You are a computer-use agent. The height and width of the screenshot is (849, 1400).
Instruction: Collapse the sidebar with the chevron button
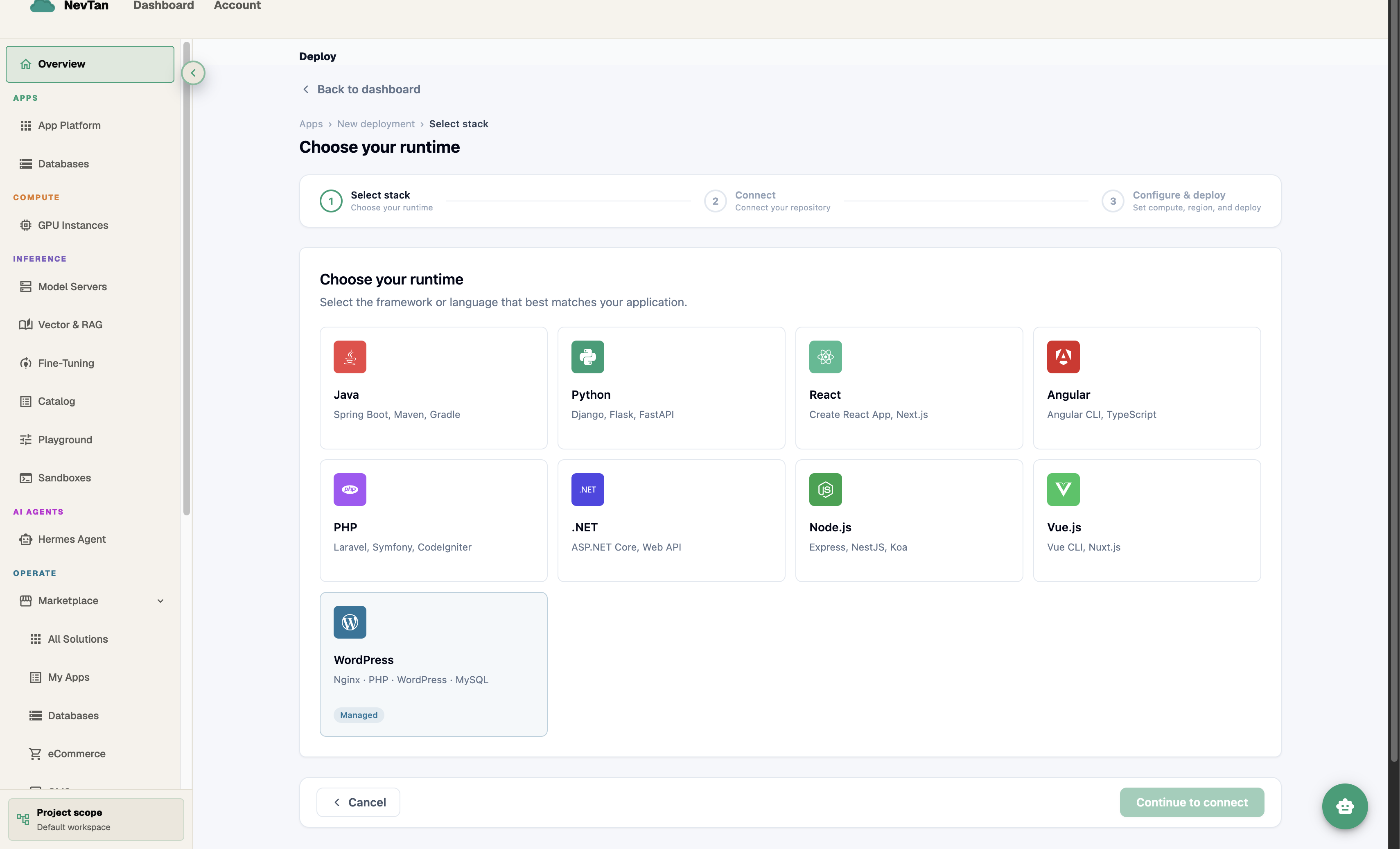click(x=193, y=73)
